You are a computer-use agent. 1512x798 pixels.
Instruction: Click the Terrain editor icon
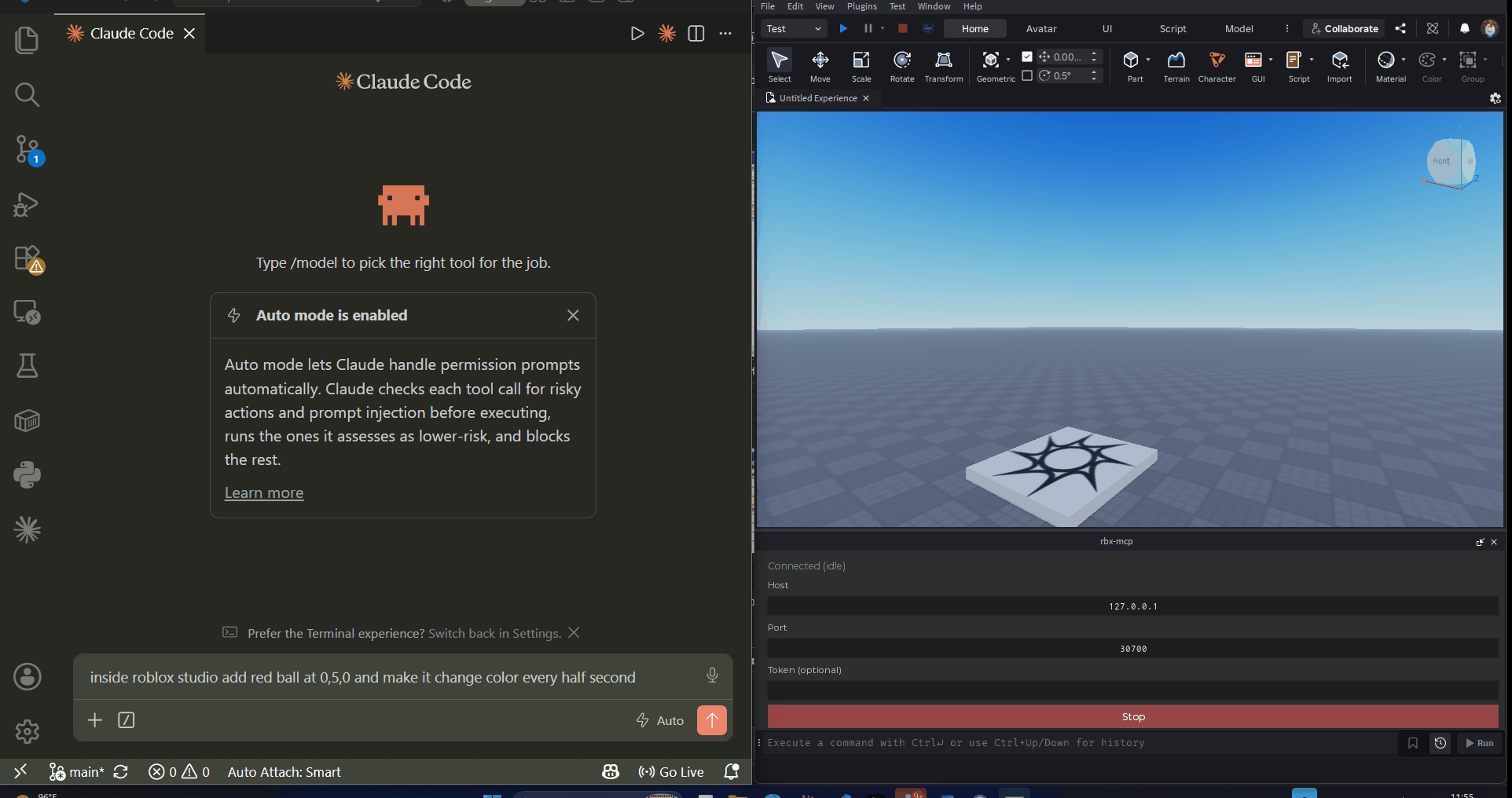click(1176, 65)
